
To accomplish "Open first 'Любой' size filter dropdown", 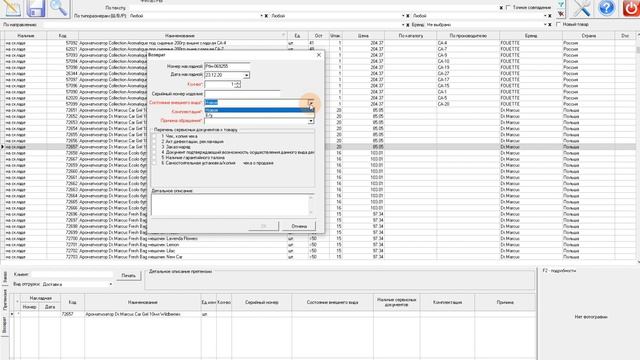I will [262, 16].
